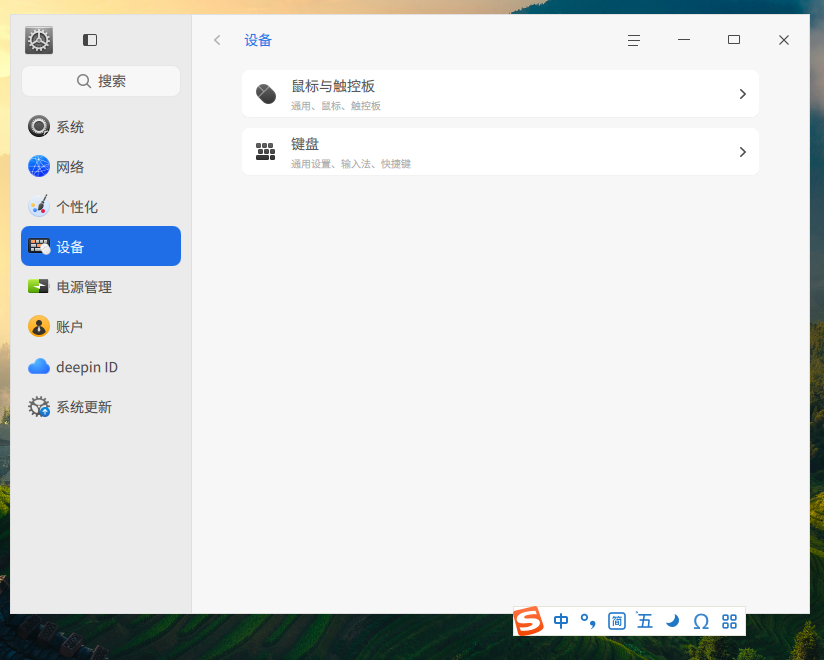Viewport: 824px width, 660px height.
Task: Switch 五 Wubi input mode
Action: pyautogui.click(x=644, y=621)
